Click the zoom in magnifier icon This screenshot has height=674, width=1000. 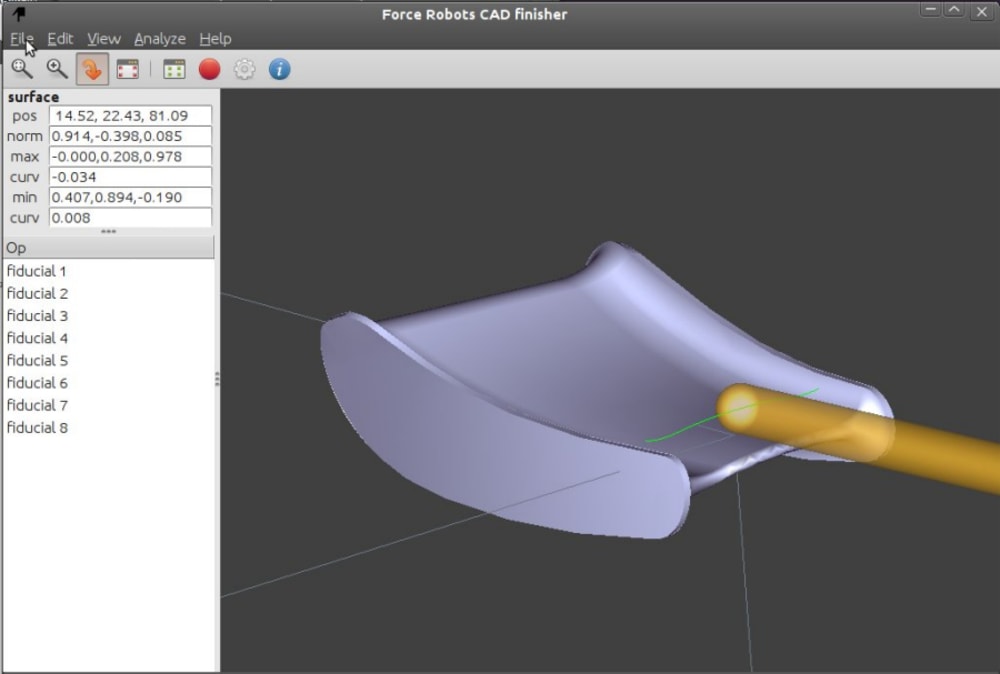tap(57, 69)
